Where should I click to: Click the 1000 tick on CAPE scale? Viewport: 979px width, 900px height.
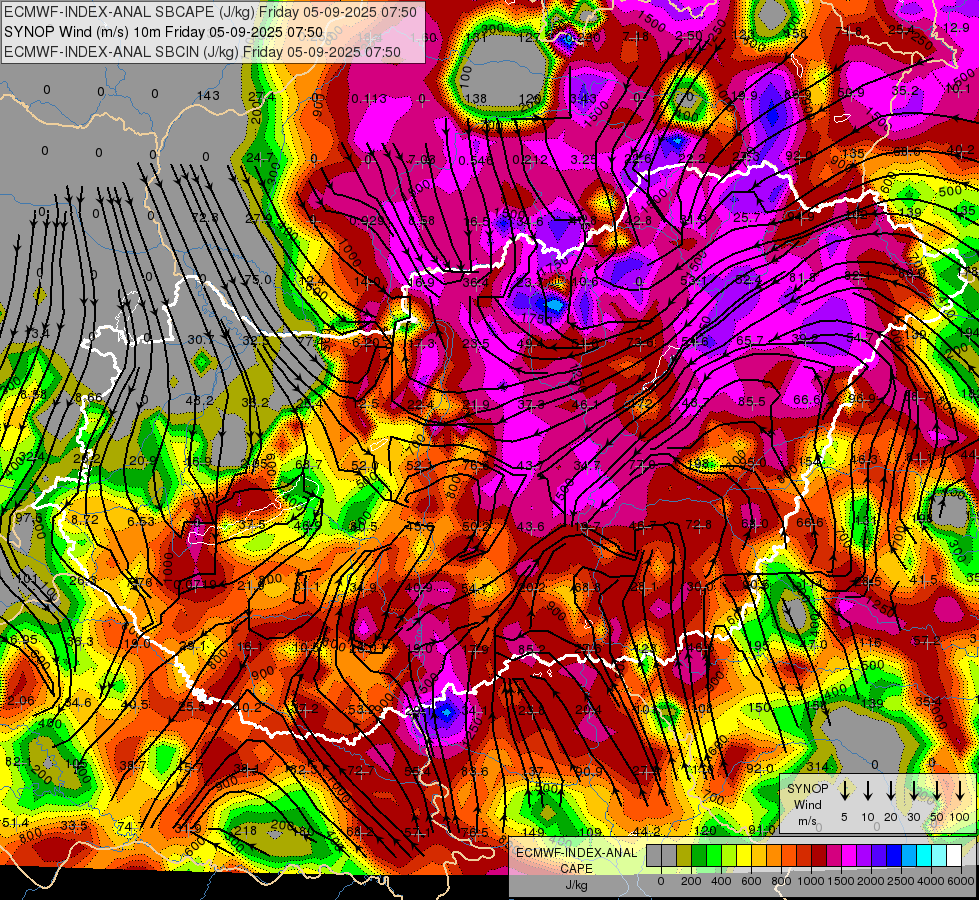click(x=810, y=881)
